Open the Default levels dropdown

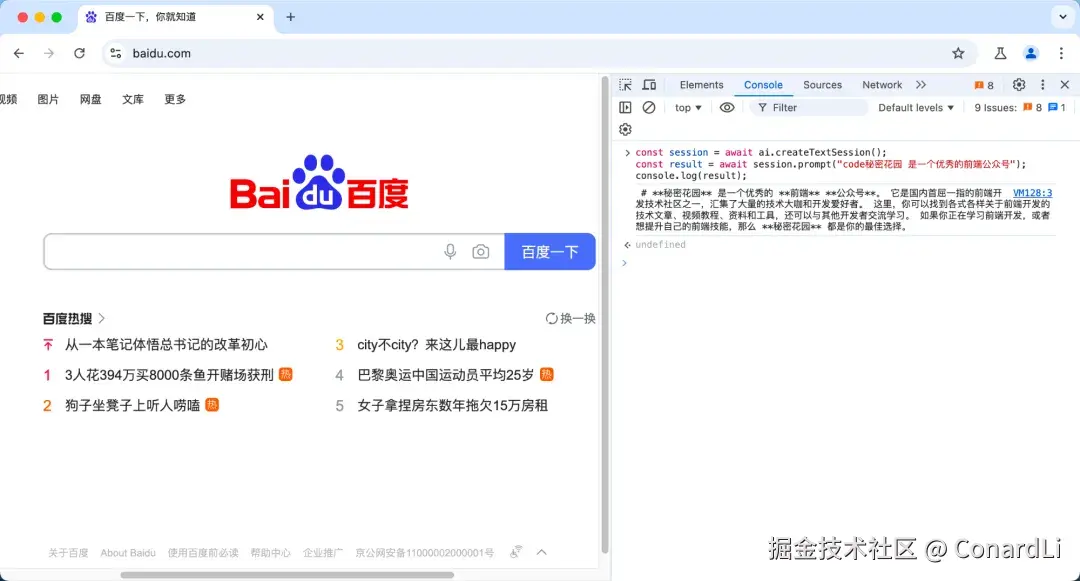coord(916,107)
